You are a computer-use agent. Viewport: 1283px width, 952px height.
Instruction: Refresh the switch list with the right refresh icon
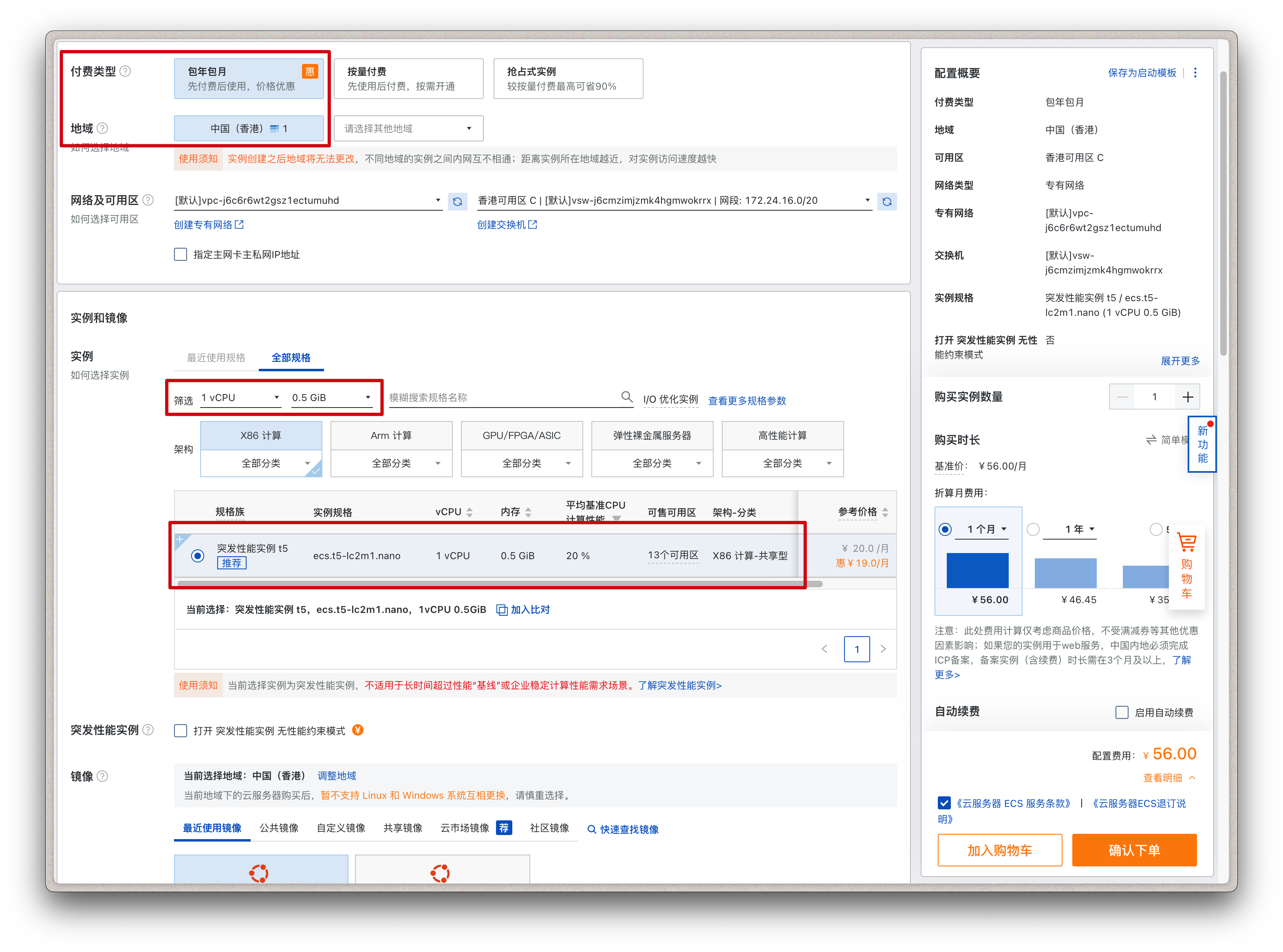886,201
